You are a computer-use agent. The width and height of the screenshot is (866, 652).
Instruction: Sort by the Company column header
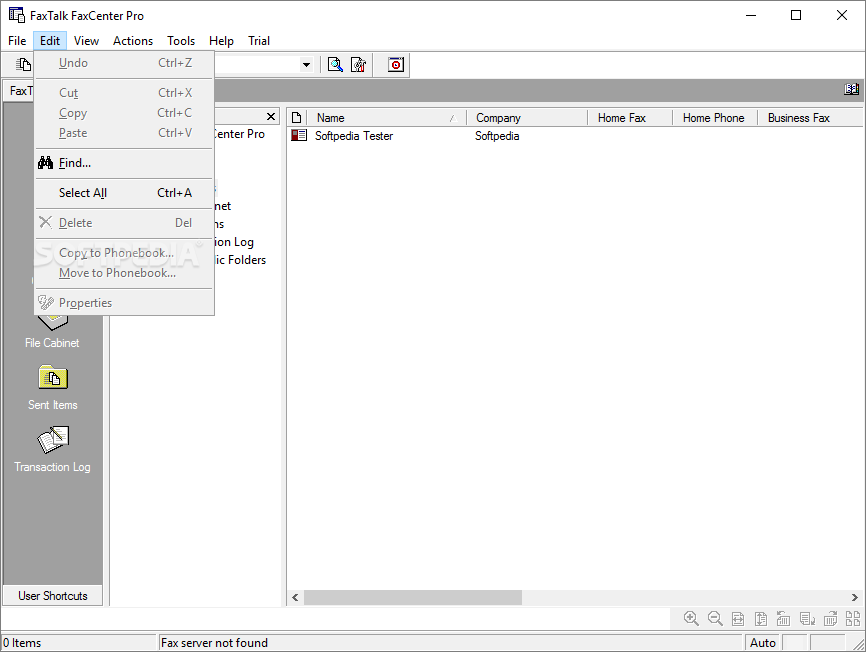coord(526,118)
